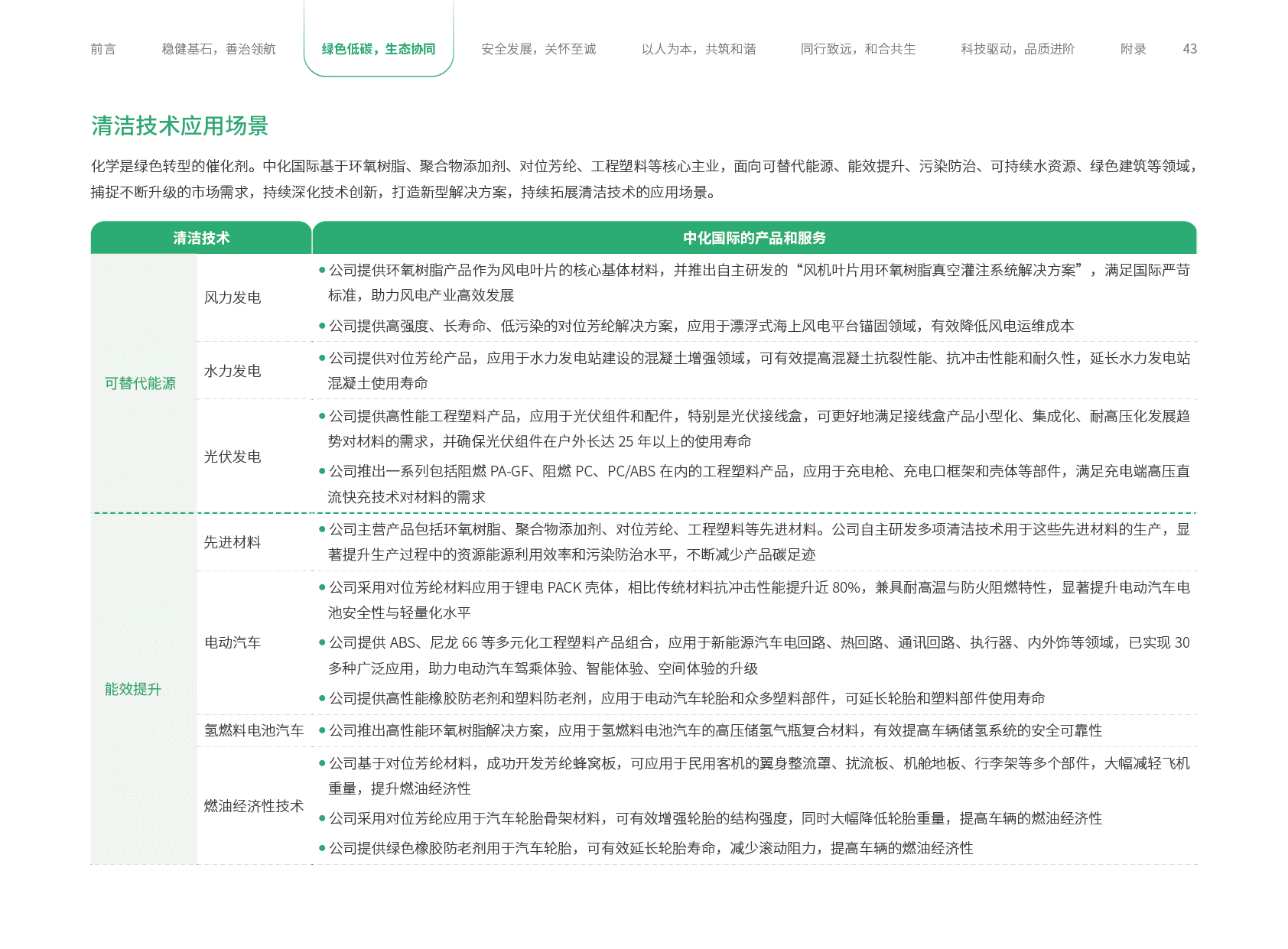Select the 水力发电 row label
Image resolution: width=1288 pixels, height=949 pixels.
[x=233, y=371]
